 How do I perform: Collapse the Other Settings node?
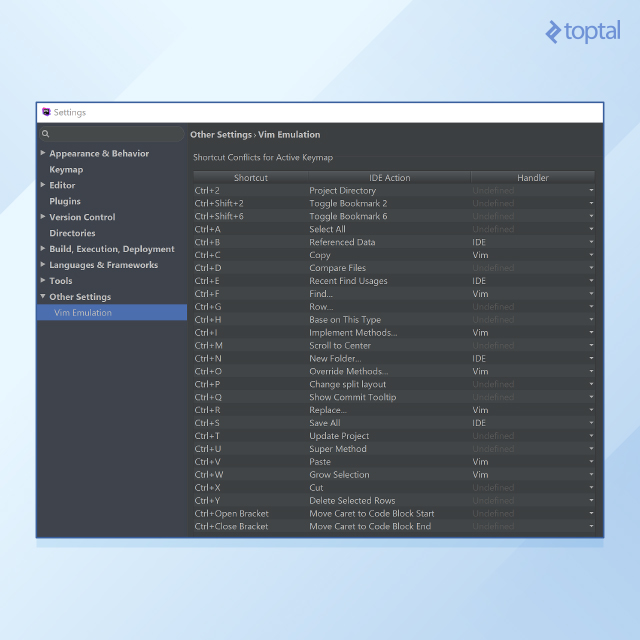43,296
